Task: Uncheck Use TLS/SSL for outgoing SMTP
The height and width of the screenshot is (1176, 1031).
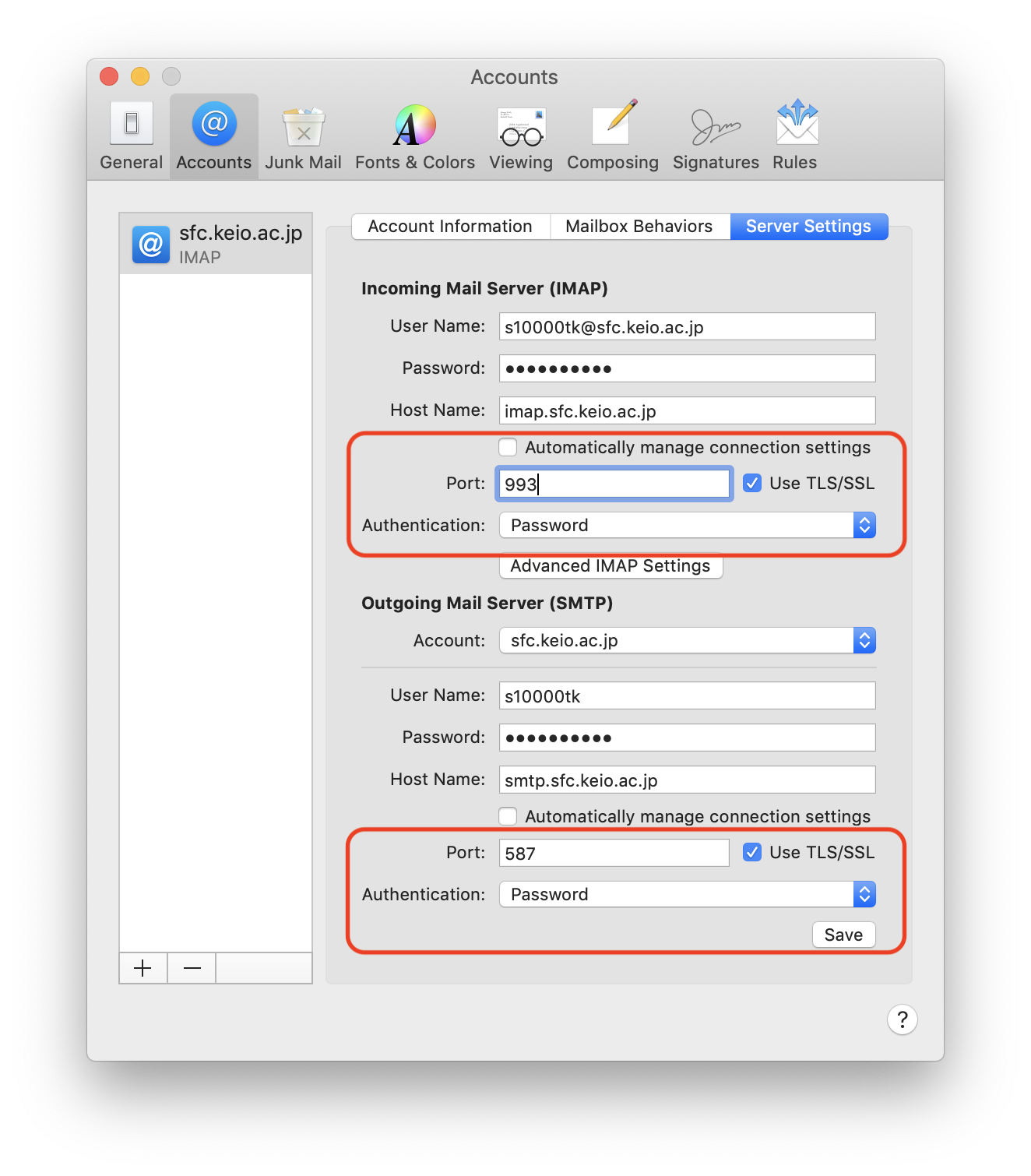Action: click(752, 853)
